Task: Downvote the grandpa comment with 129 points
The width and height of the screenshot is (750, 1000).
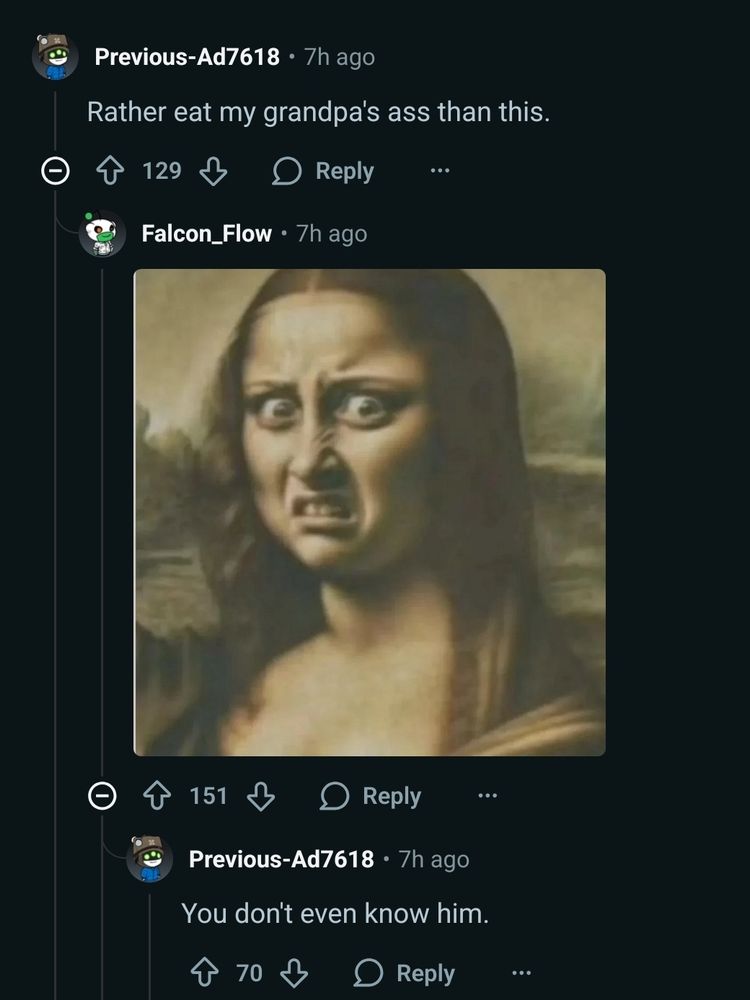Action: [213, 171]
